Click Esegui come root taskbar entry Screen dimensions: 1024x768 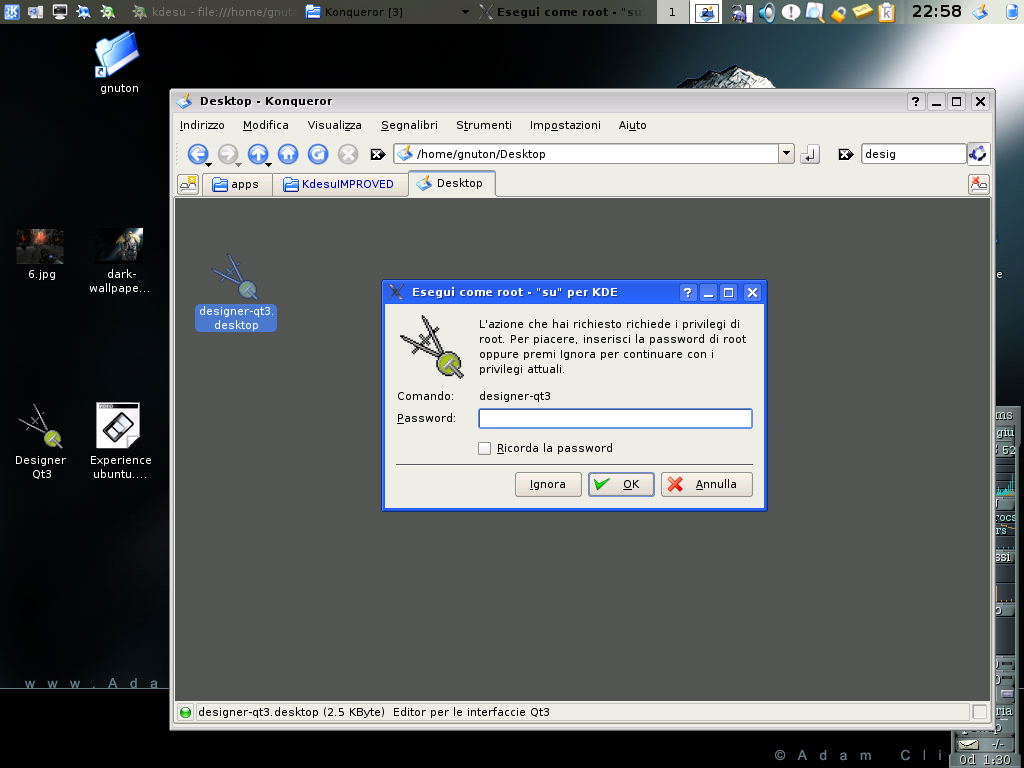click(562, 12)
